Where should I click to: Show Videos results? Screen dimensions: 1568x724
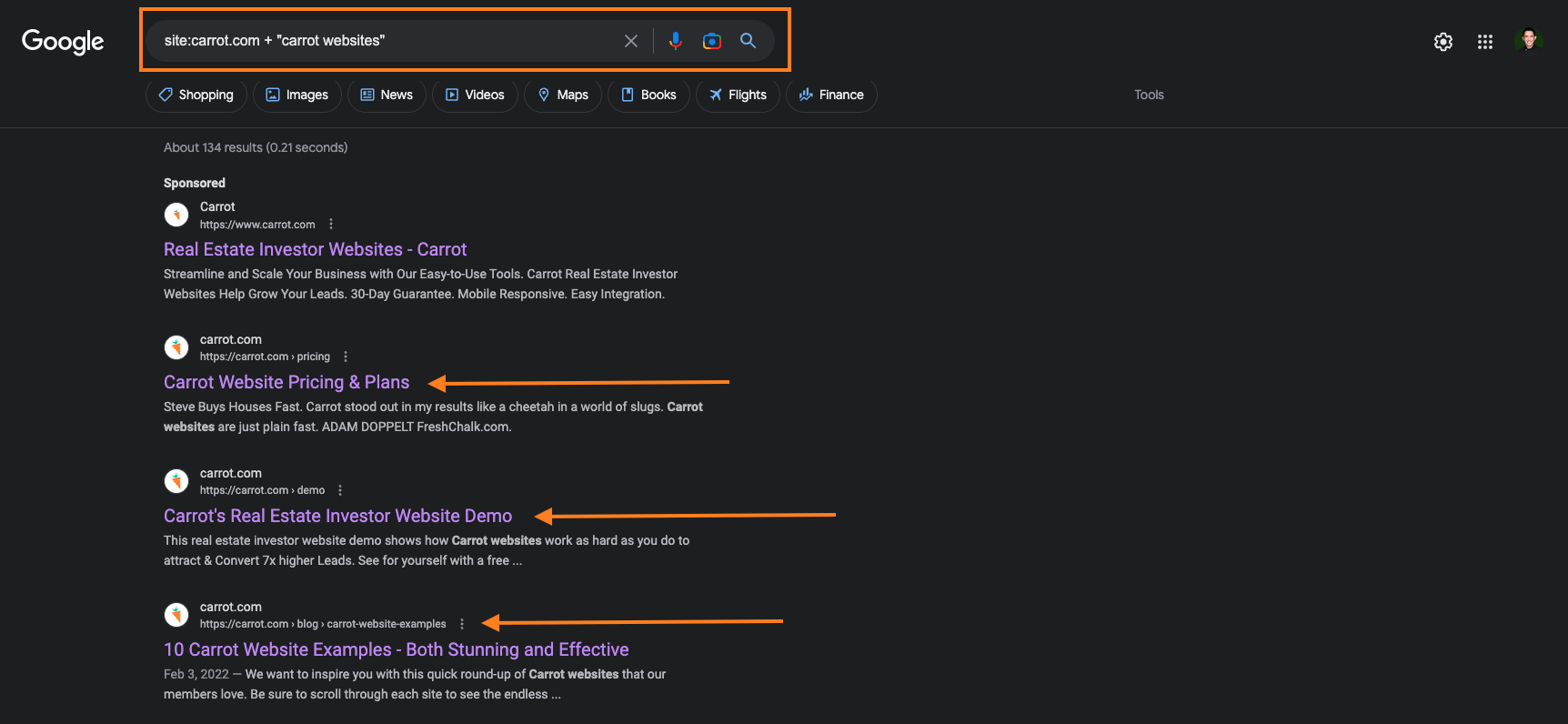tap(475, 95)
